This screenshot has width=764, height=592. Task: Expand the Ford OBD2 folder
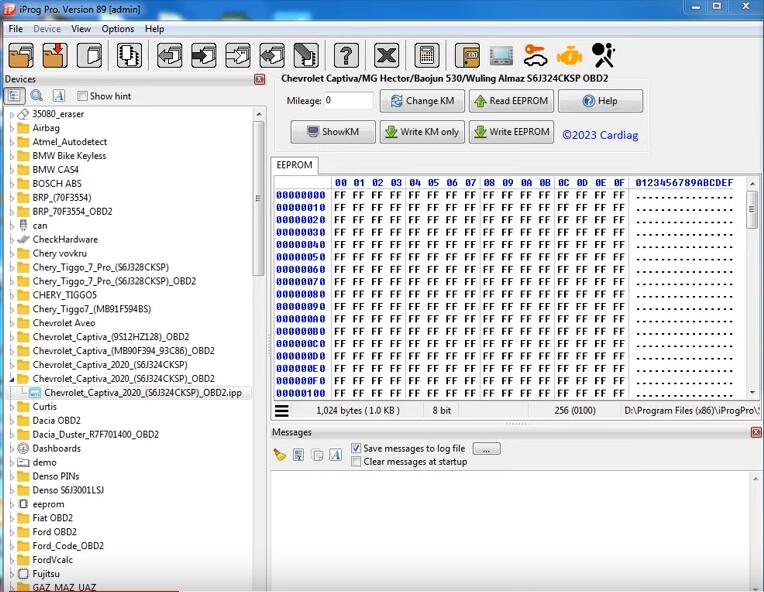pos(12,532)
